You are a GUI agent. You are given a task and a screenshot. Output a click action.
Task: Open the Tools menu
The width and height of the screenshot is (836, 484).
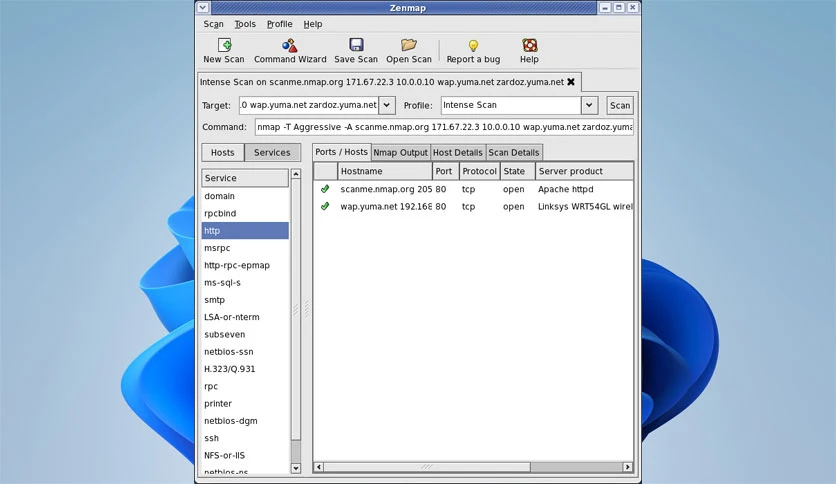point(245,24)
